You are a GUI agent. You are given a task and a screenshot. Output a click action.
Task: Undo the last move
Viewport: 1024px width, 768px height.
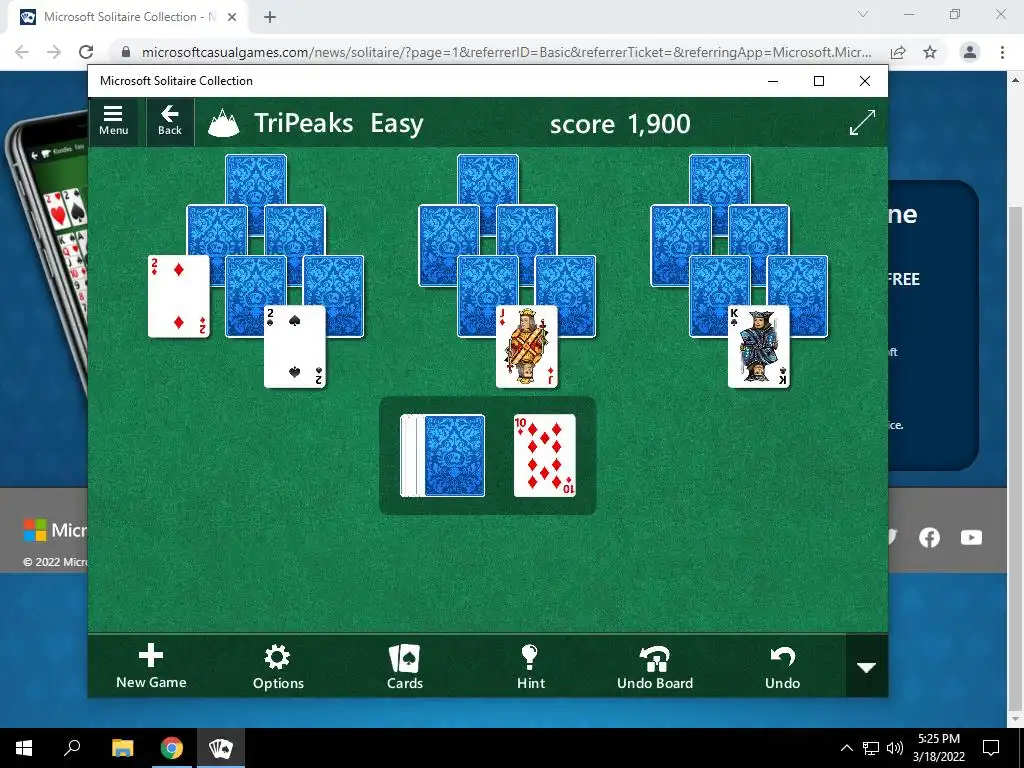click(782, 666)
